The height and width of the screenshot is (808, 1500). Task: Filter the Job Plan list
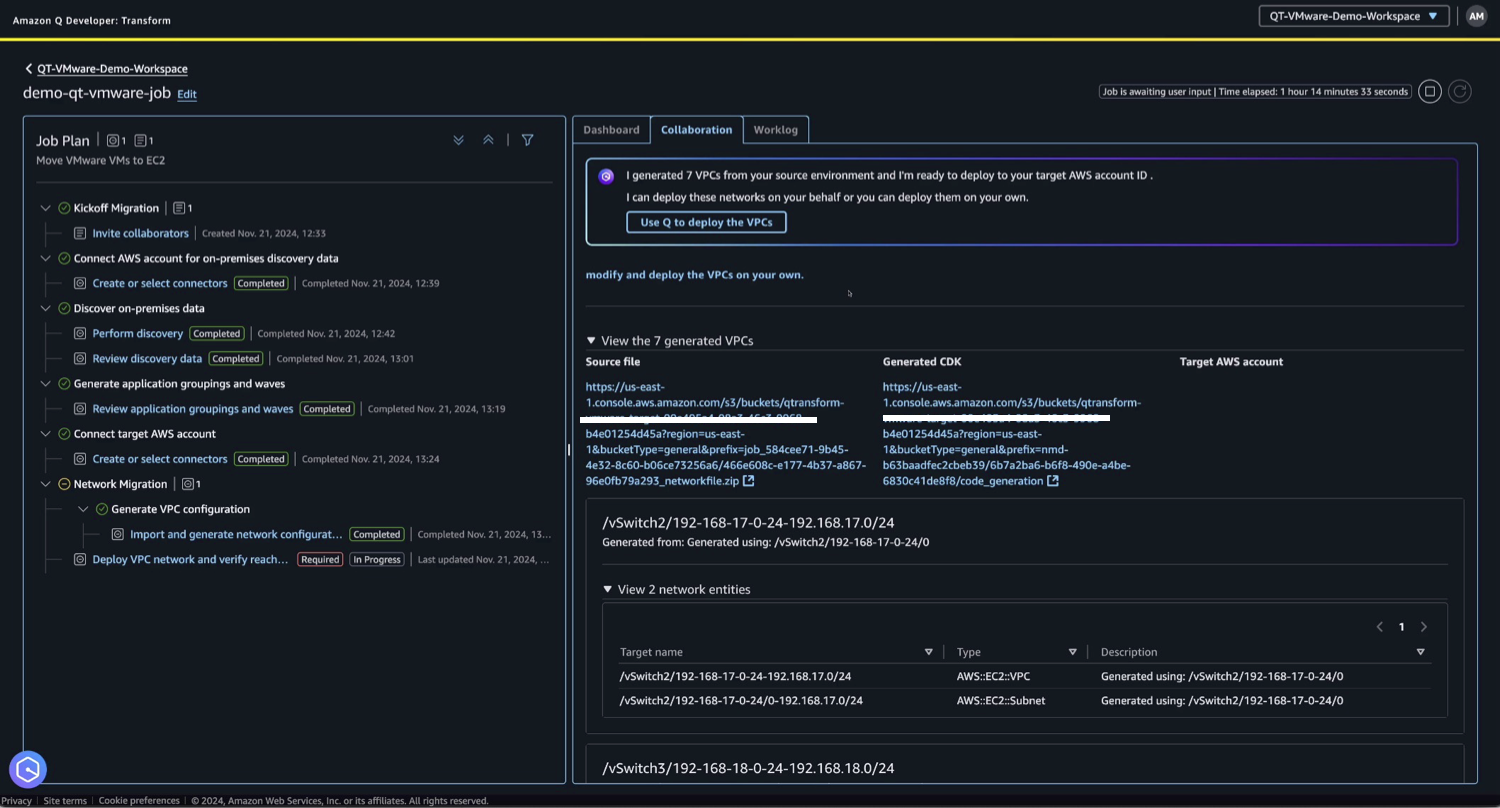coord(528,140)
